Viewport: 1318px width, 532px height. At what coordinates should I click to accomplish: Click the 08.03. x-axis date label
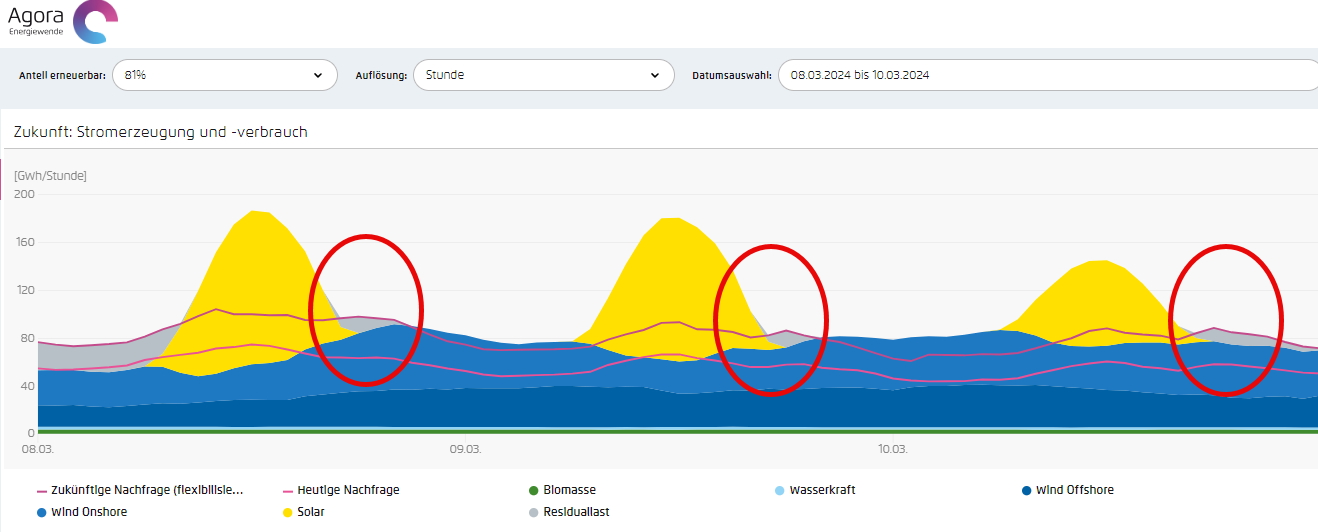(x=37, y=449)
